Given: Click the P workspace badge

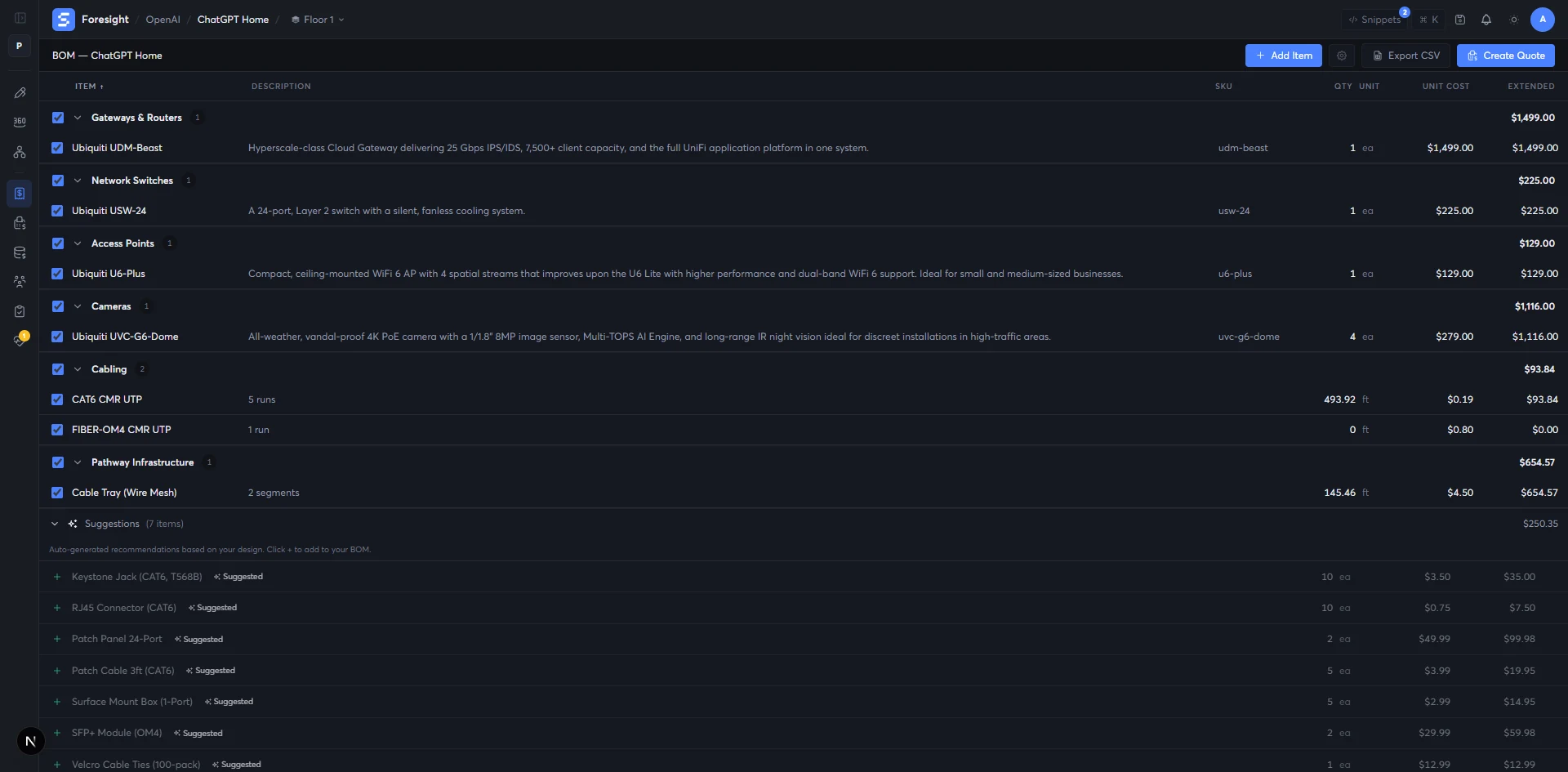Looking at the screenshot, I should click(x=20, y=46).
